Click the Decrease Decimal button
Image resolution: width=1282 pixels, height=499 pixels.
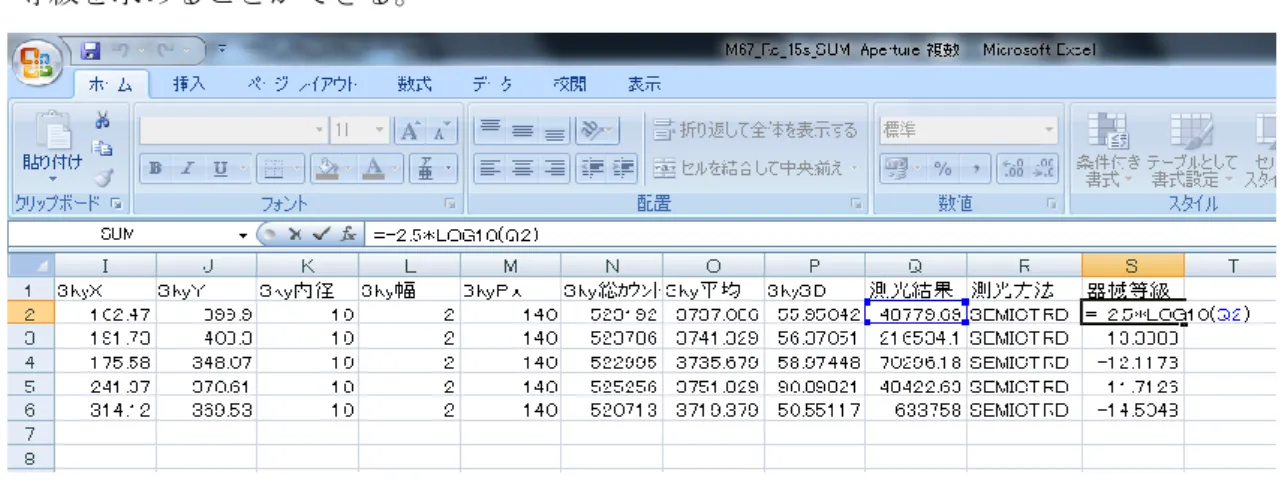tap(1042, 168)
